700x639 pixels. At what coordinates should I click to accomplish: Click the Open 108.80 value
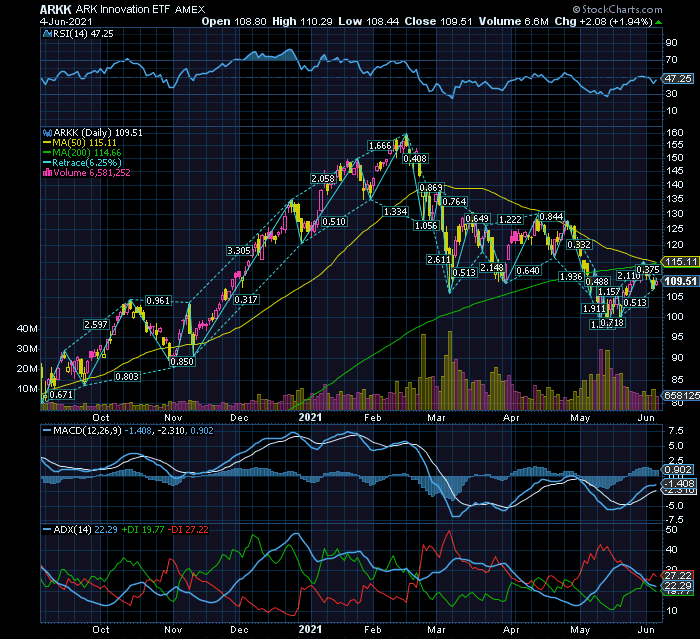(234, 21)
